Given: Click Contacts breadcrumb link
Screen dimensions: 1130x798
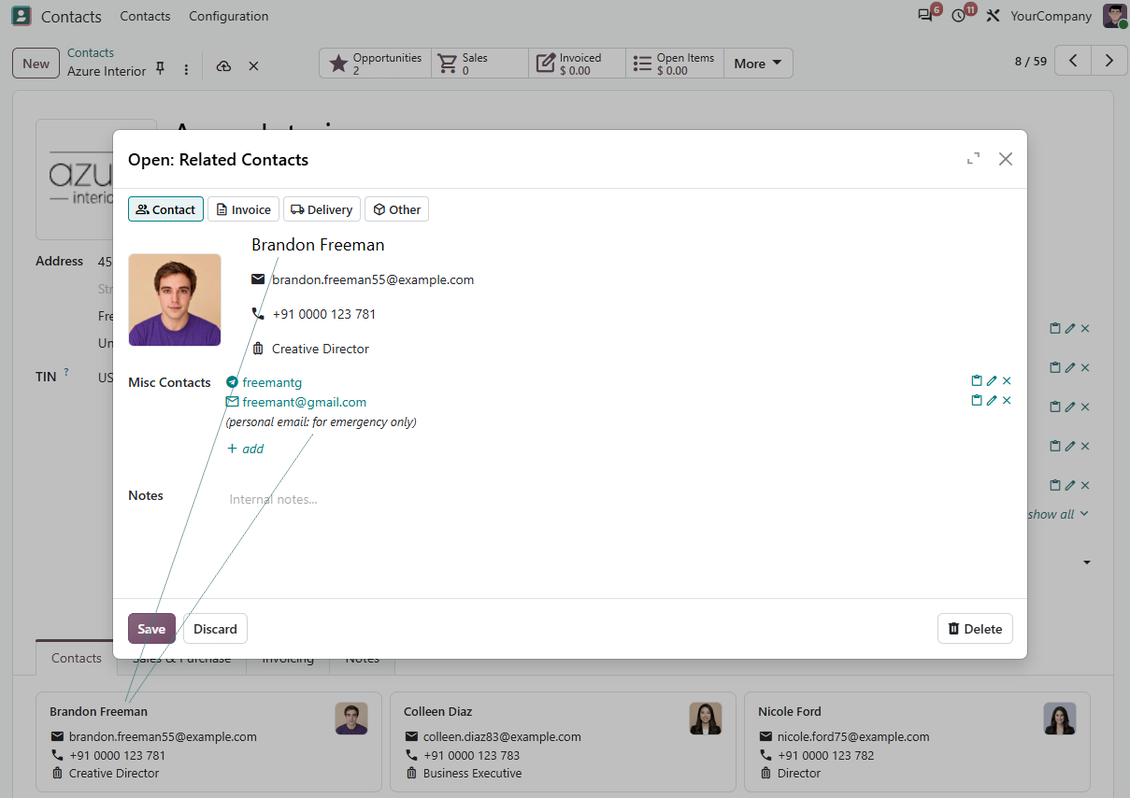Looking at the screenshot, I should pyautogui.click(x=90, y=53).
